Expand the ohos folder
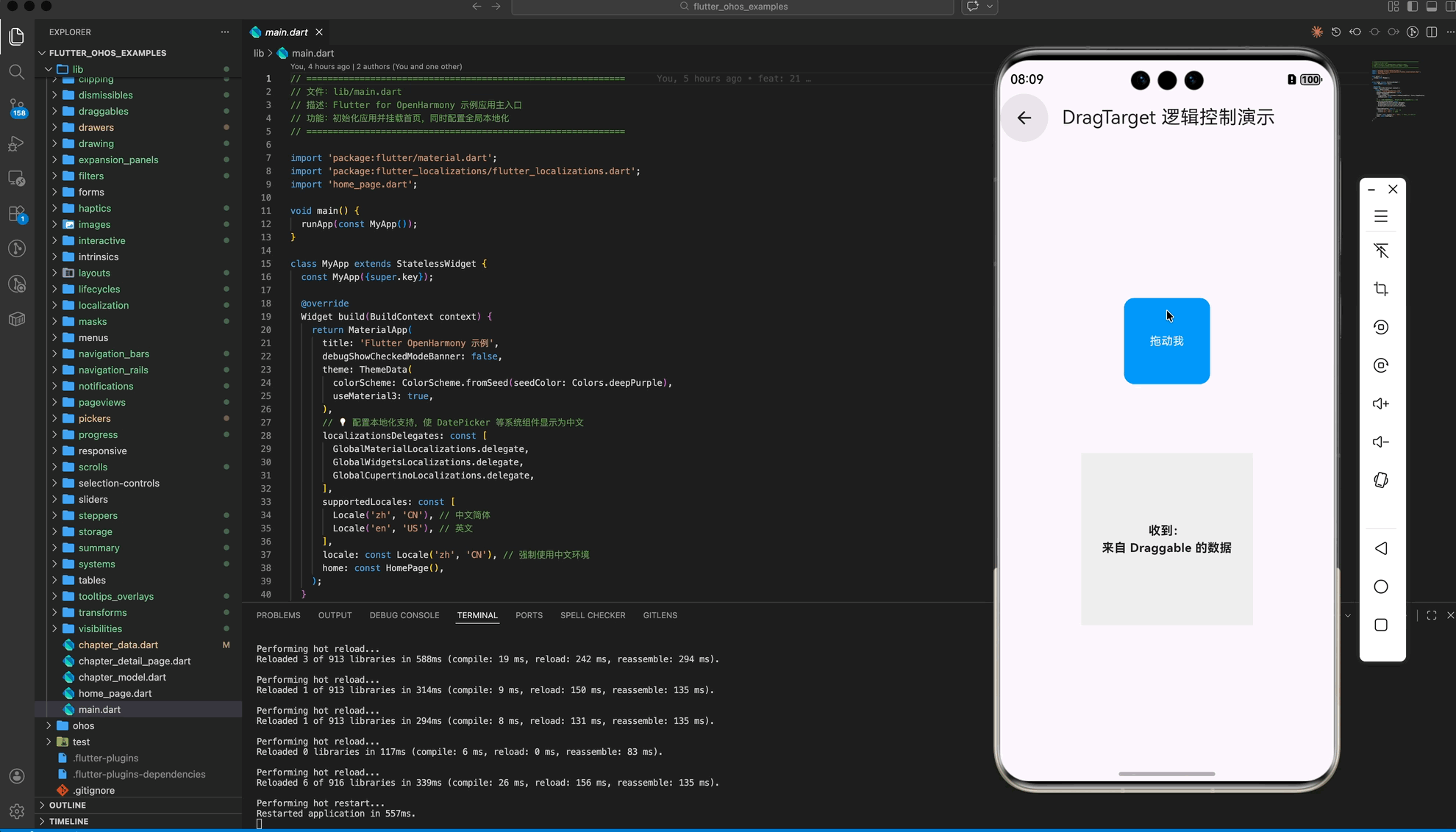This screenshot has height=832, width=1456. tap(83, 725)
